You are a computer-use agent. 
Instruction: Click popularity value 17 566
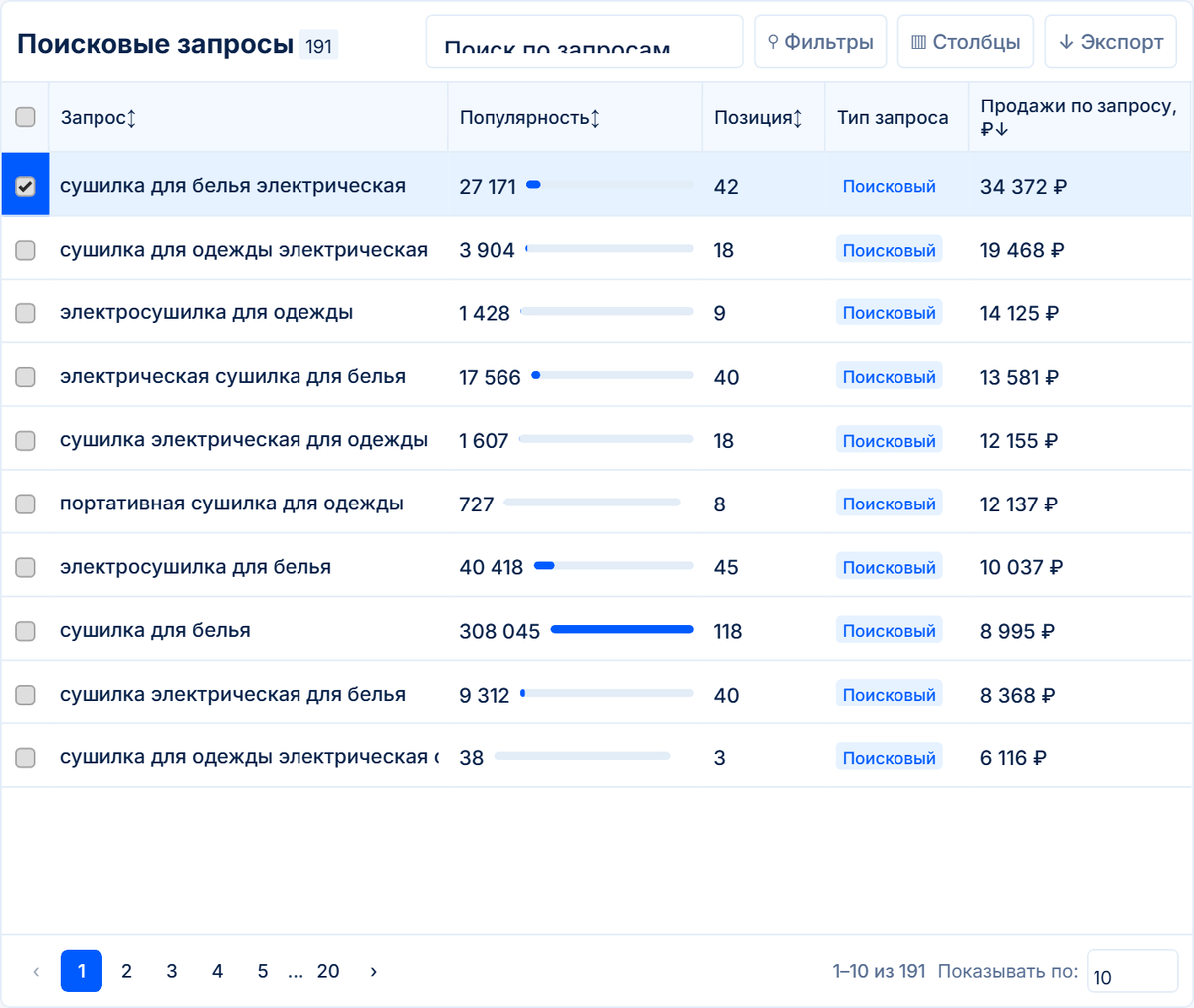coord(491,378)
